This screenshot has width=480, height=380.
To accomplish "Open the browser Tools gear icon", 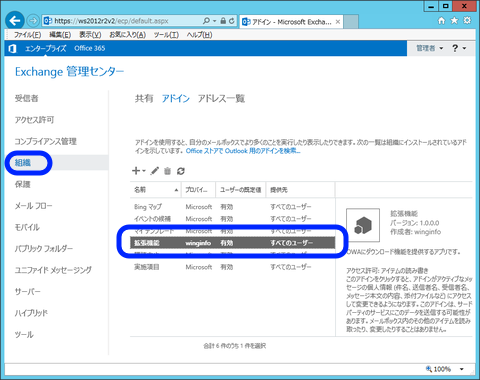I will pos(467,20).
